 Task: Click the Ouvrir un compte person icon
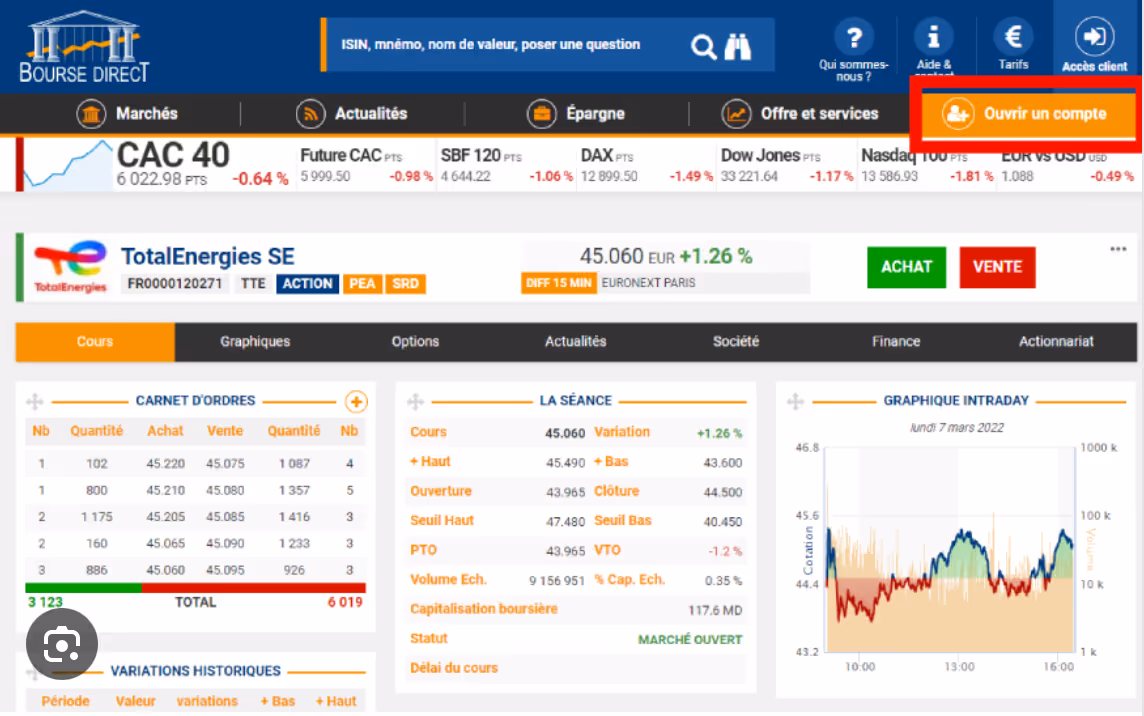[x=957, y=114]
